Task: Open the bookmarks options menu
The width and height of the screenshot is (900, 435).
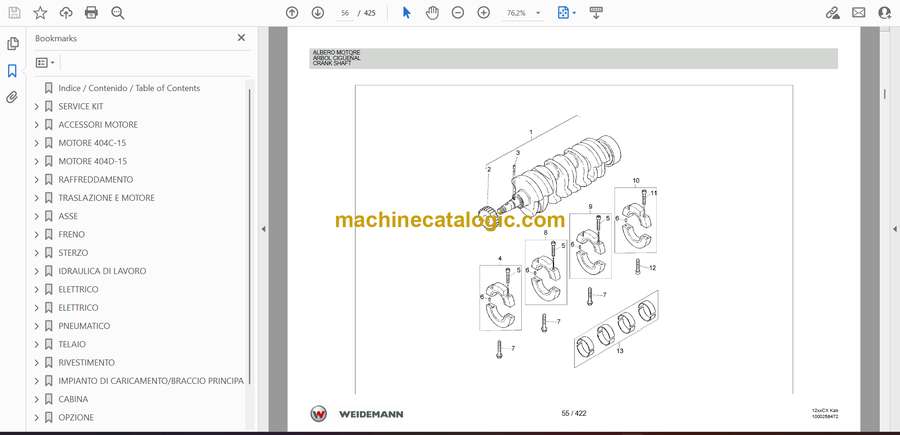Action: [45, 63]
